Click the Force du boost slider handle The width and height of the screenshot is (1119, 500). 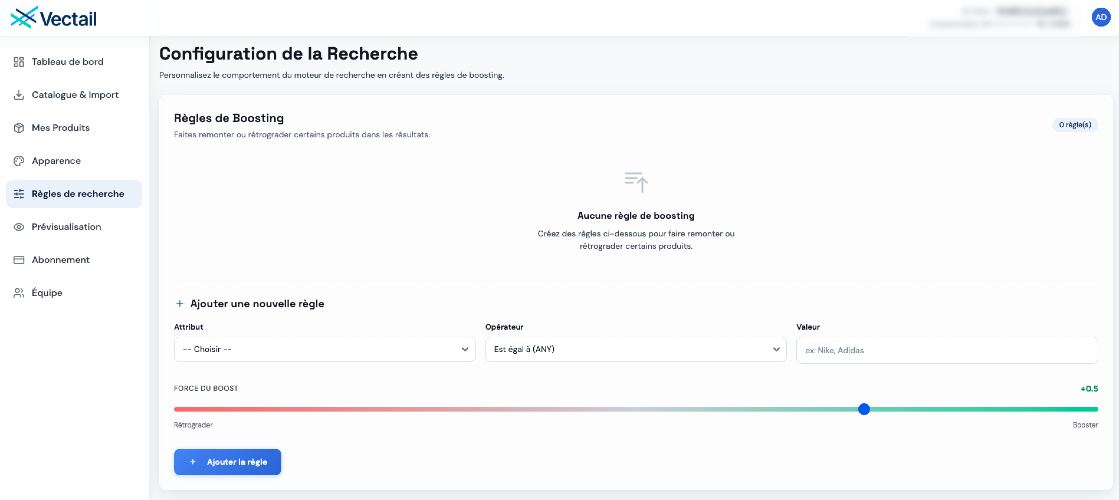864,409
